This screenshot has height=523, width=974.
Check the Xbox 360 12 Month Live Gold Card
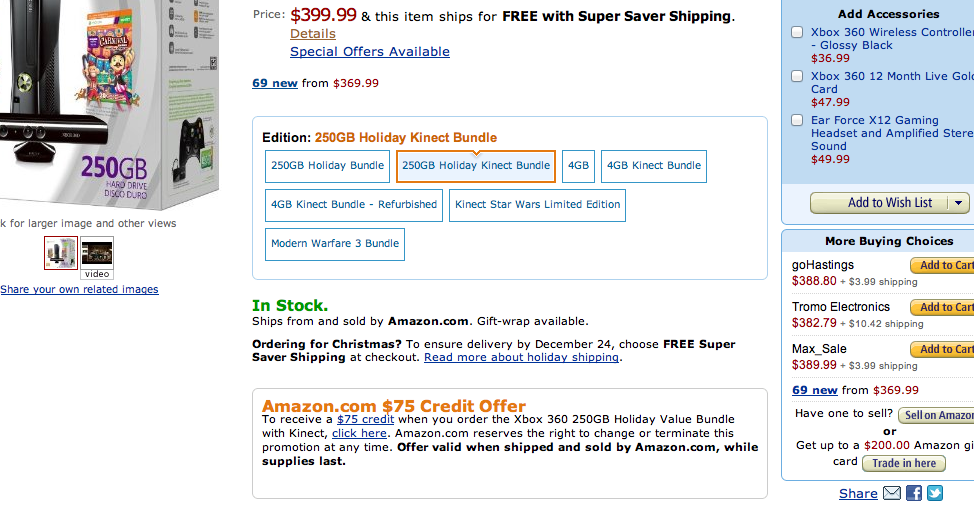(x=797, y=76)
